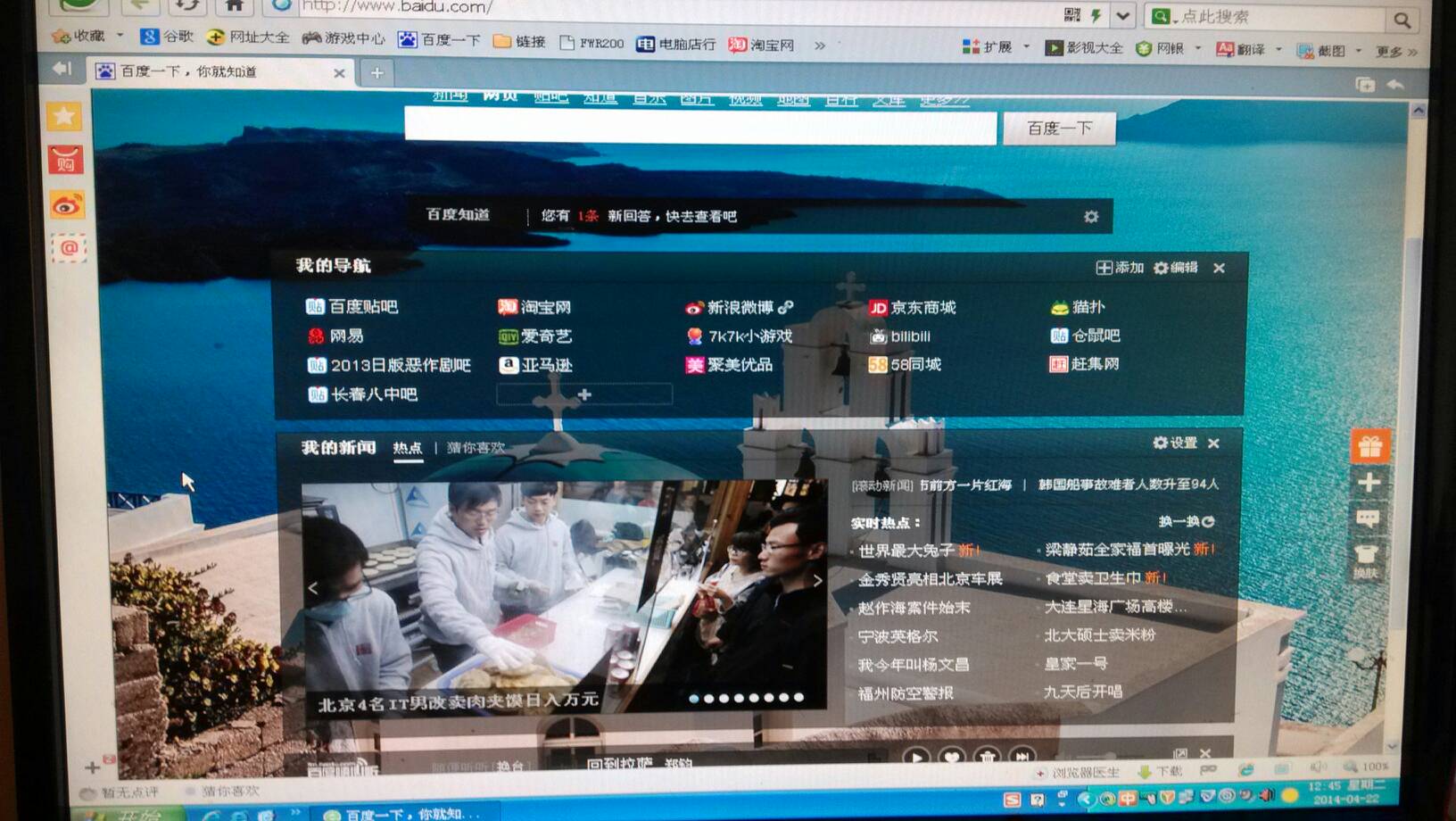Click music player play button

point(915,757)
